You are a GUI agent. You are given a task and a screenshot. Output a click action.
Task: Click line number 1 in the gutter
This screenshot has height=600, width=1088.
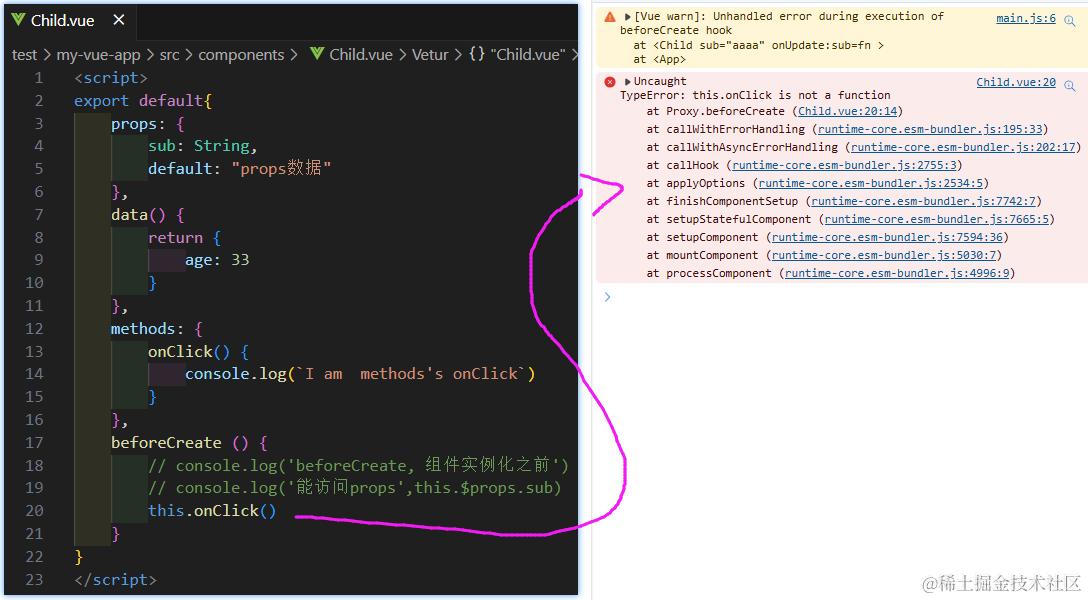39,78
